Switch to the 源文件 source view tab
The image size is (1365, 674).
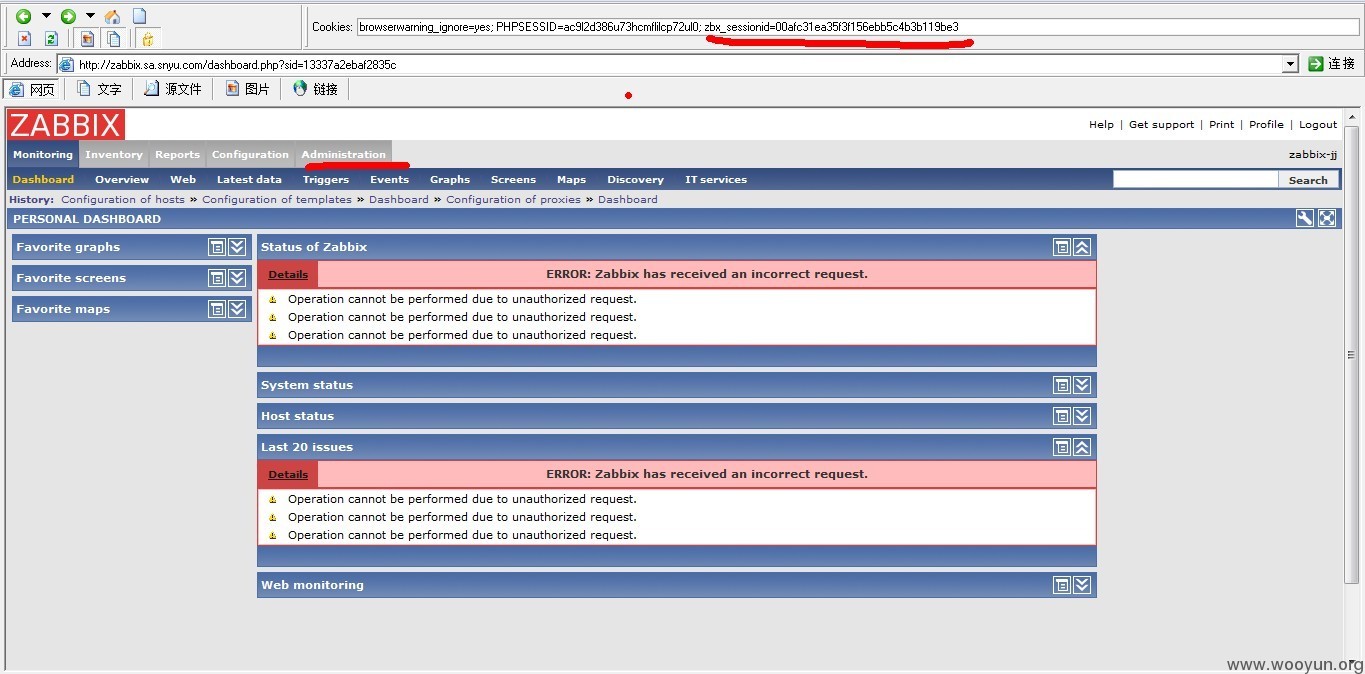pos(173,89)
